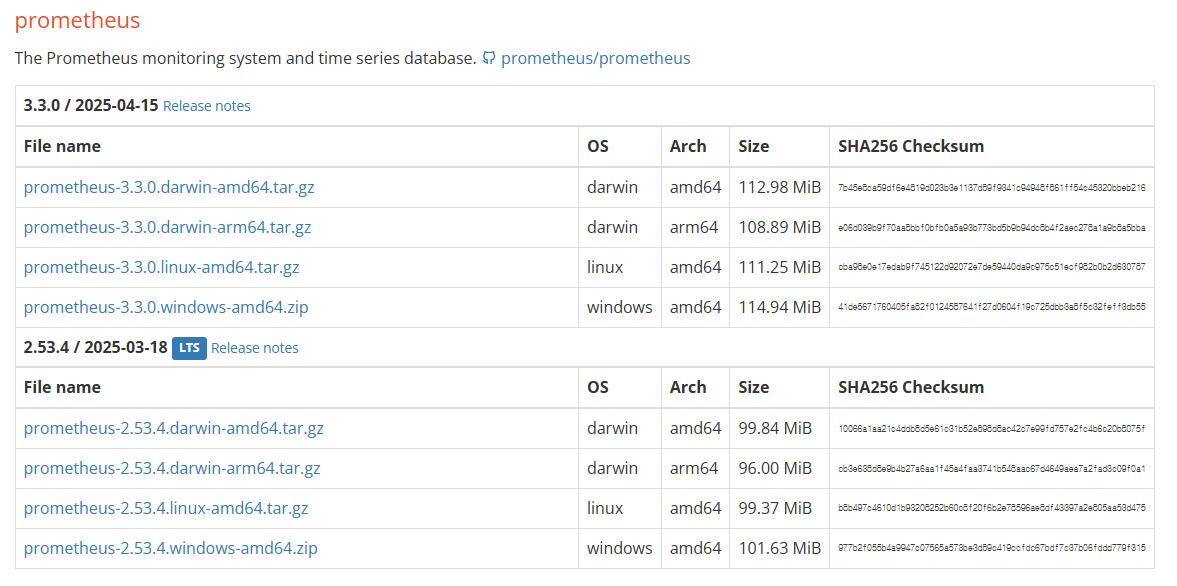Click the 111.25 MiB size cell
1177x586 pixels.
tap(779, 267)
